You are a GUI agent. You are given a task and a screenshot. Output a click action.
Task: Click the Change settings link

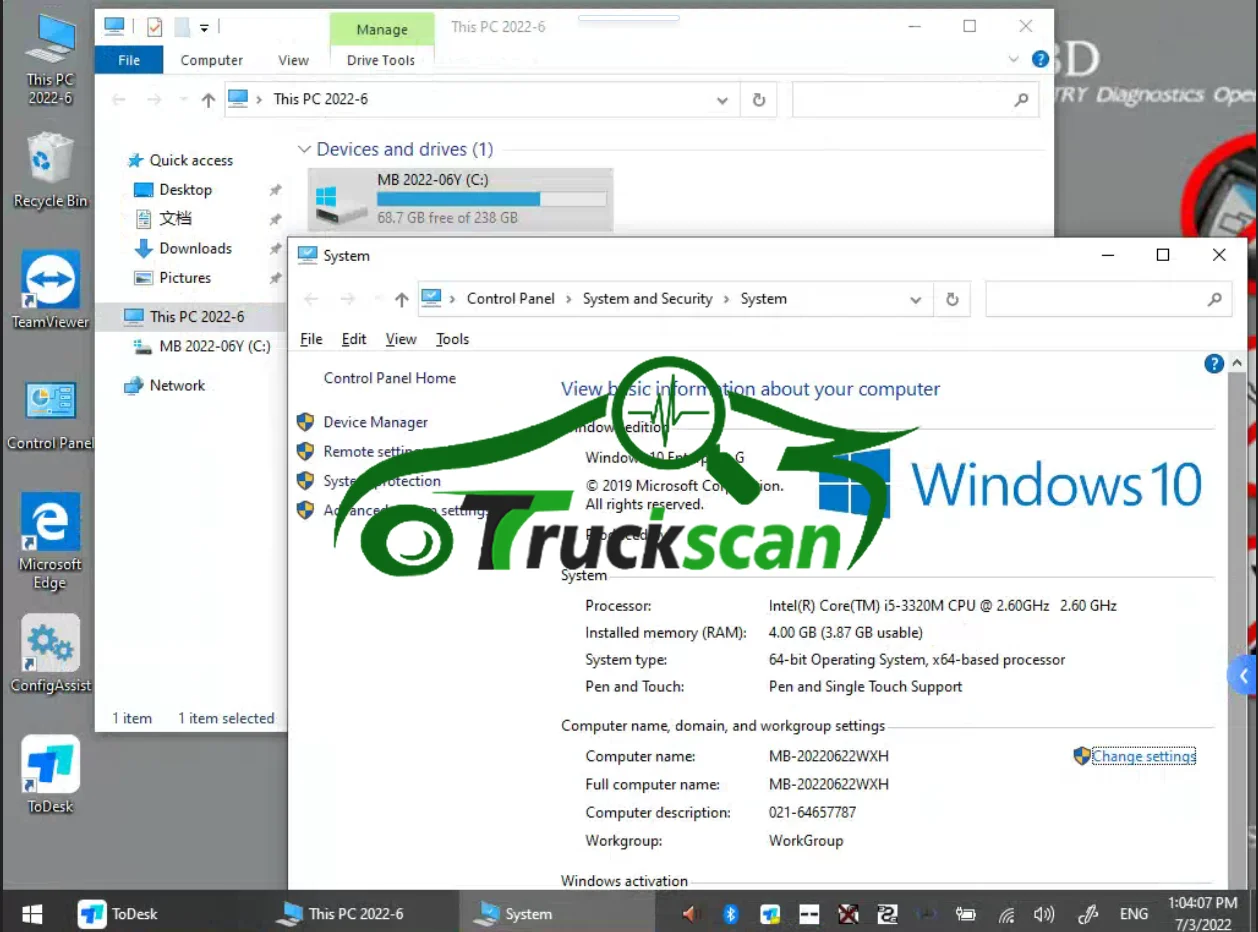click(x=1144, y=756)
